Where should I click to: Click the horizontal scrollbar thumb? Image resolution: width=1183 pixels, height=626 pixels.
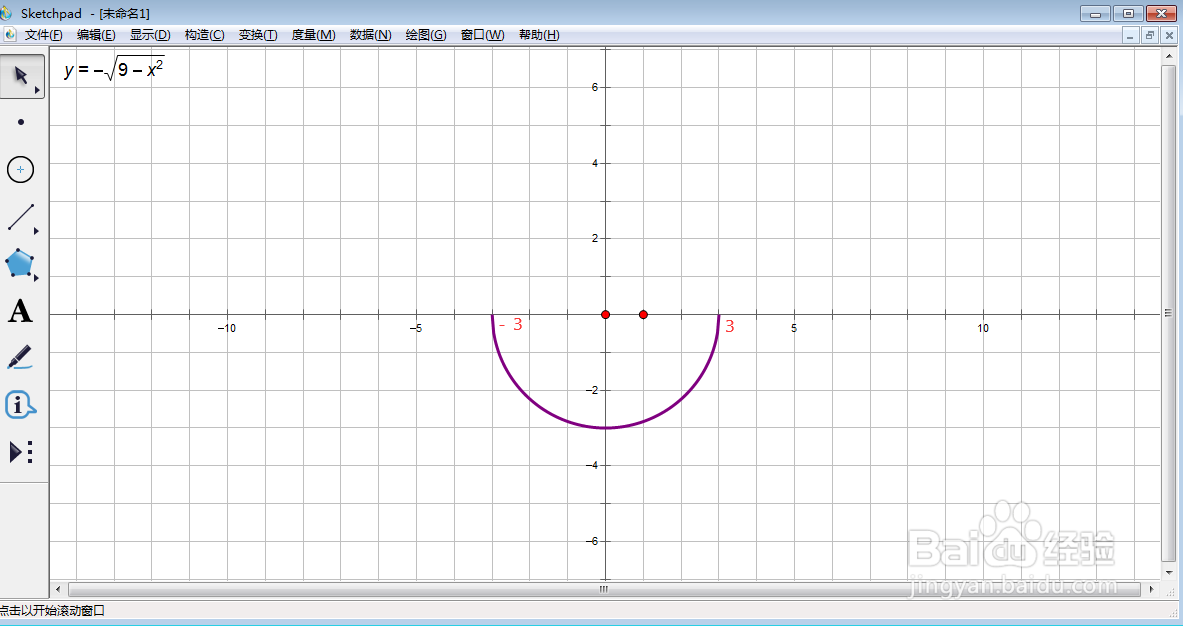(x=604, y=589)
